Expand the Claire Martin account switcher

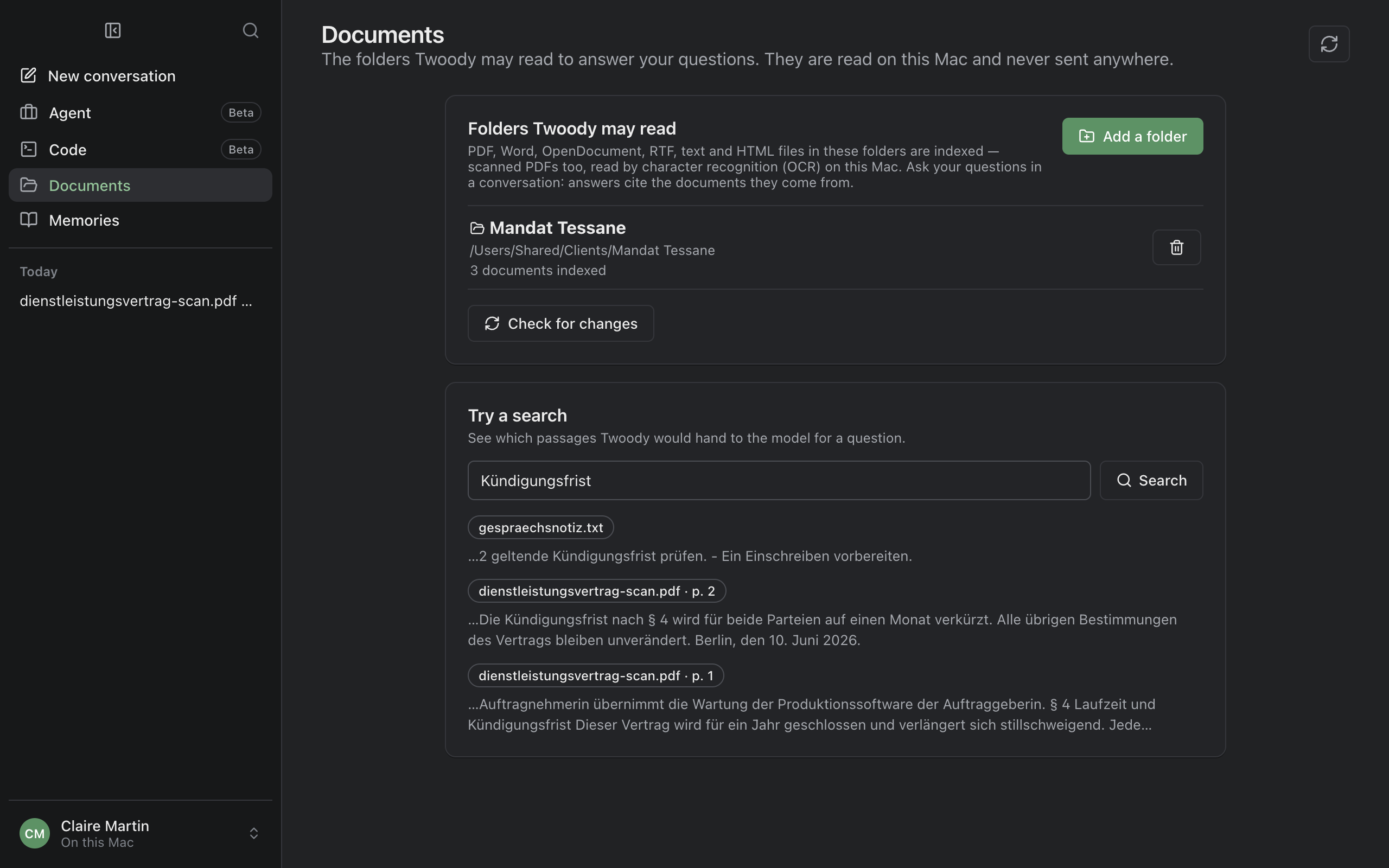click(254, 833)
